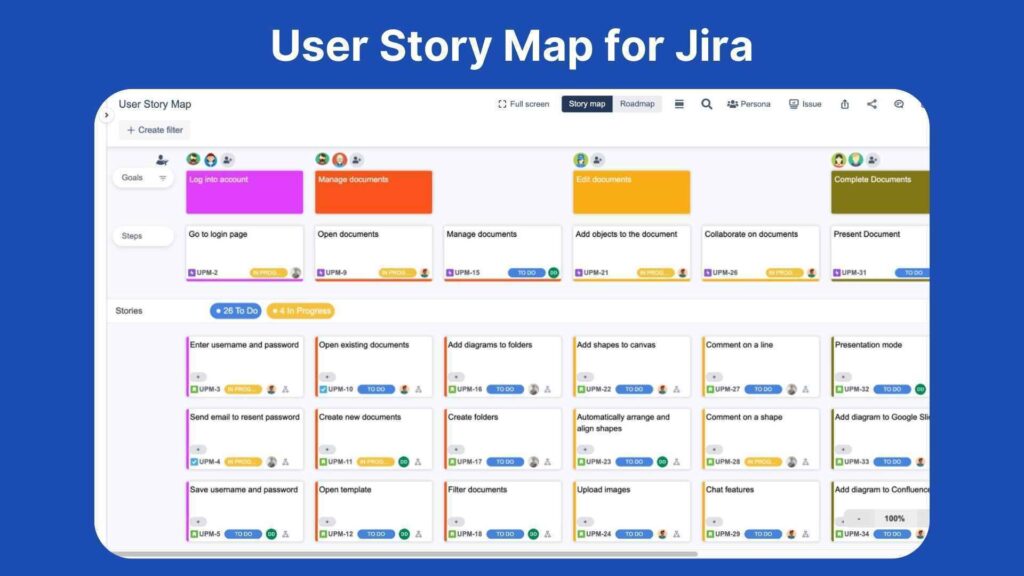Click the Create filter button
Image resolution: width=1024 pixels, height=576 pixels.
click(154, 129)
